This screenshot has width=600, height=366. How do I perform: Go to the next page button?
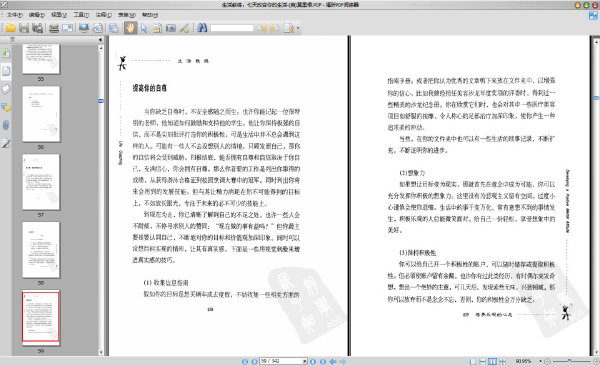313,361
